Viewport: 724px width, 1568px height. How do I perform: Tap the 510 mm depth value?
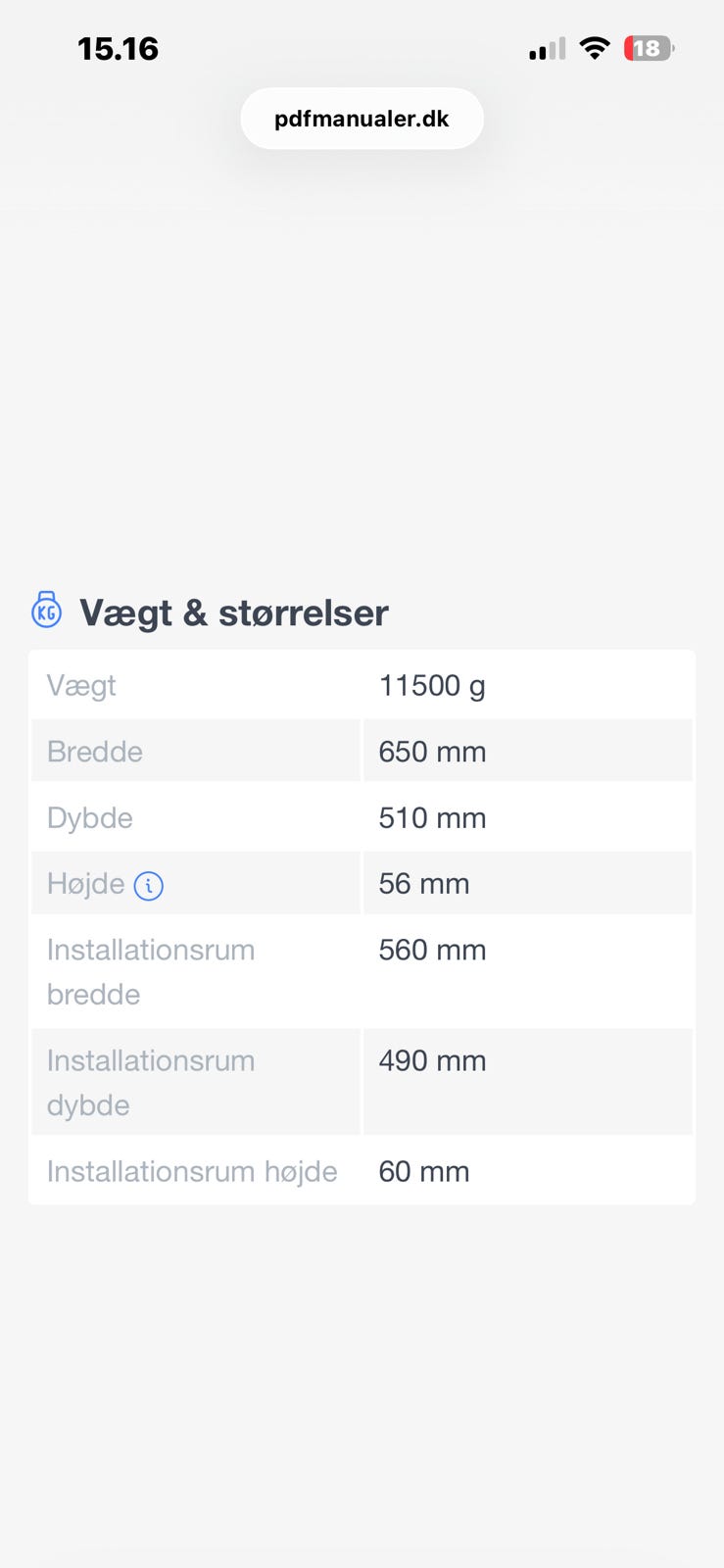pyautogui.click(x=432, y=817)
